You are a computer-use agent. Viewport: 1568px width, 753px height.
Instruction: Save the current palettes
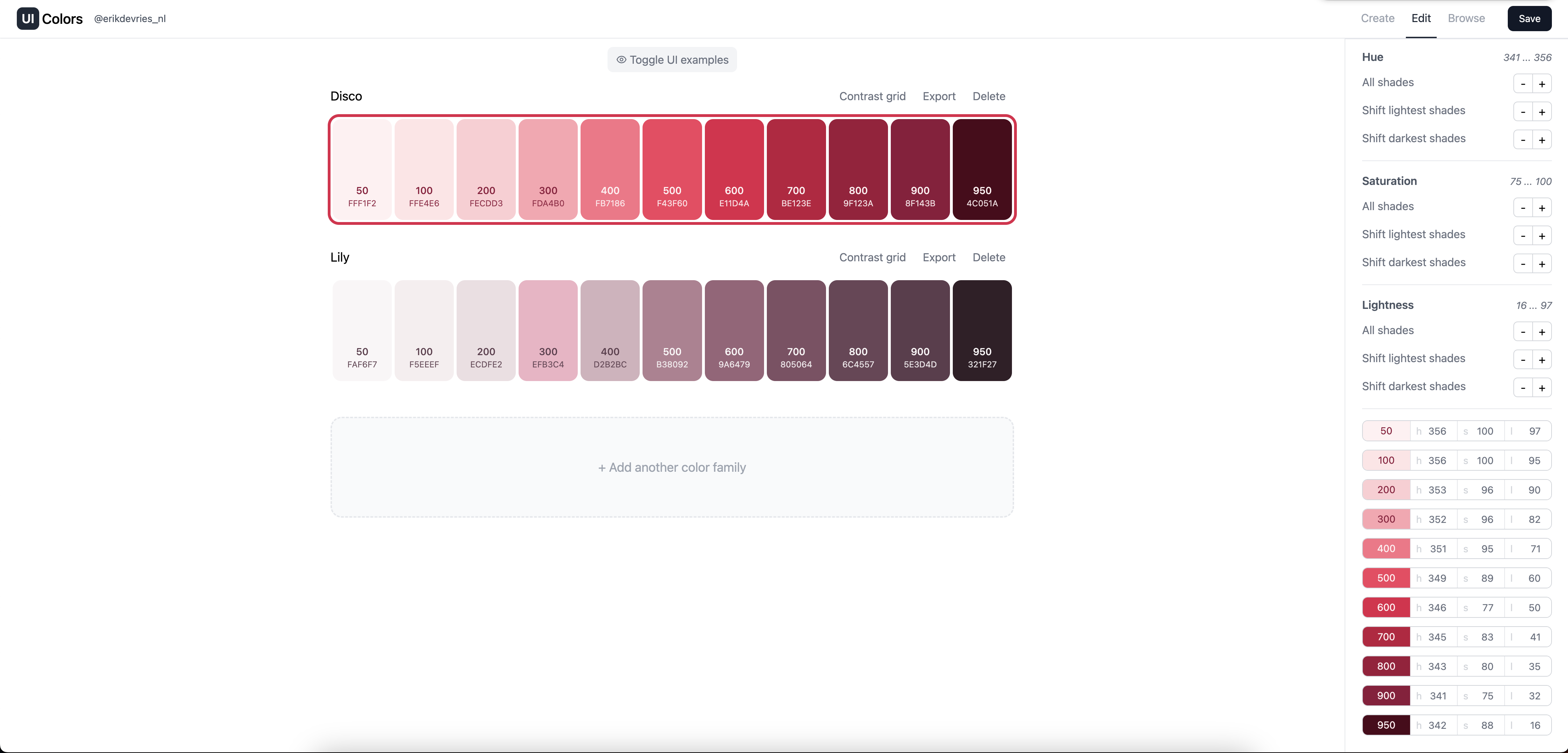click(x=1529, y=18)
